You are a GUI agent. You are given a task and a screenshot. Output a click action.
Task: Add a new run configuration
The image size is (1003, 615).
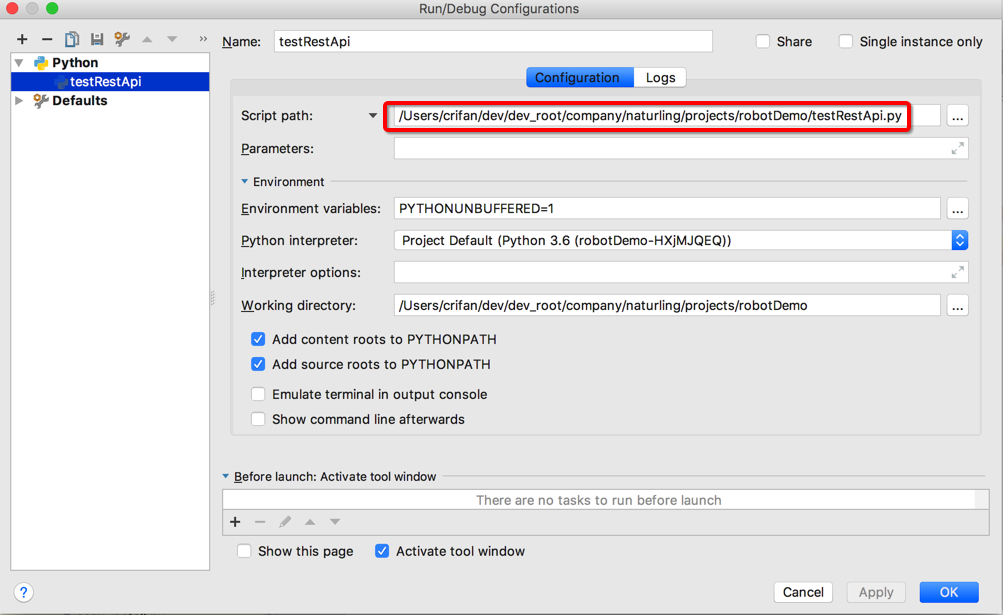pos(22,40)
